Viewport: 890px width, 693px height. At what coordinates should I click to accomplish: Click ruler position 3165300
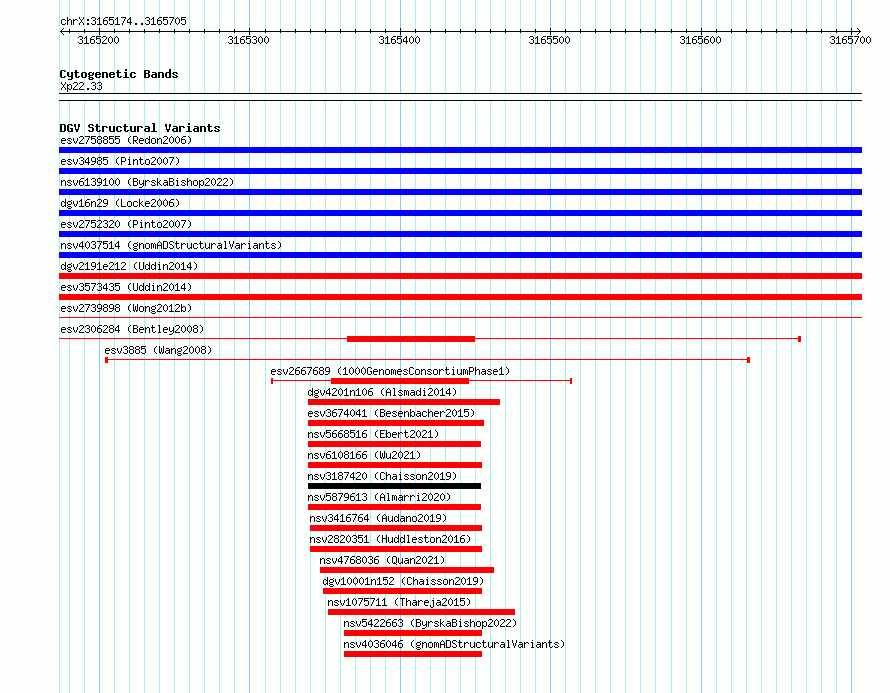click(x=248, y=40)
